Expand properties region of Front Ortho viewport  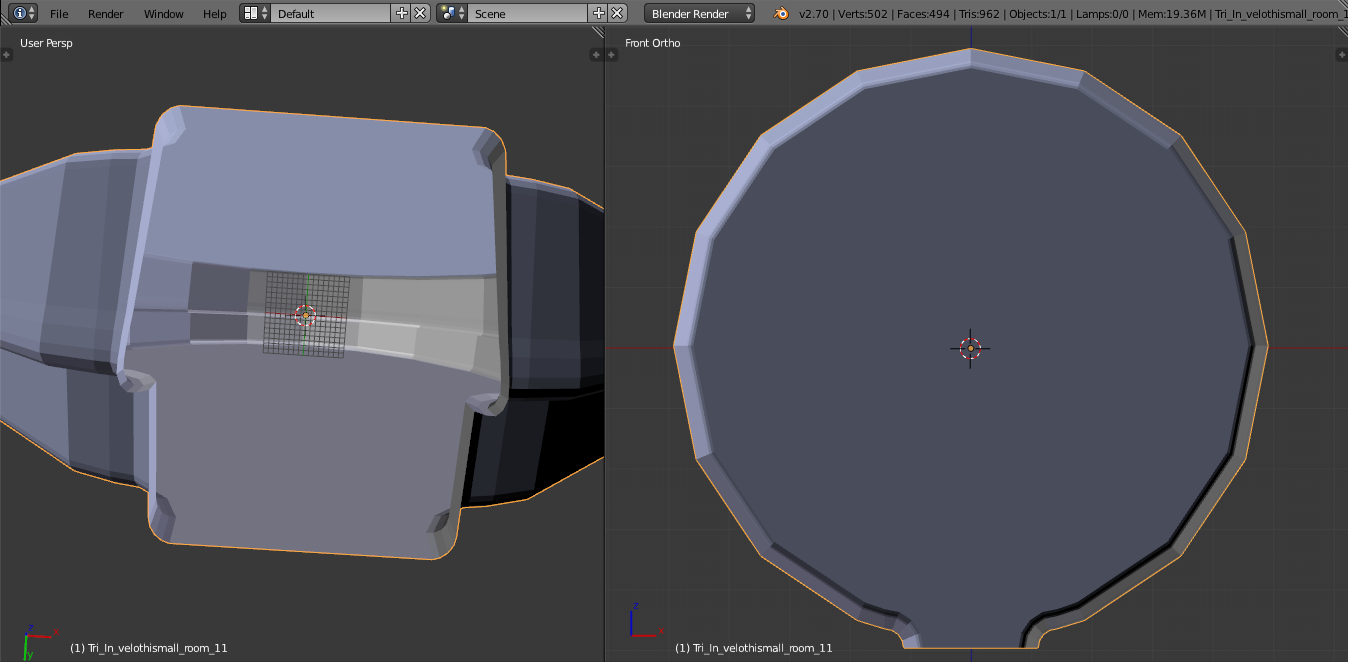1341,55
